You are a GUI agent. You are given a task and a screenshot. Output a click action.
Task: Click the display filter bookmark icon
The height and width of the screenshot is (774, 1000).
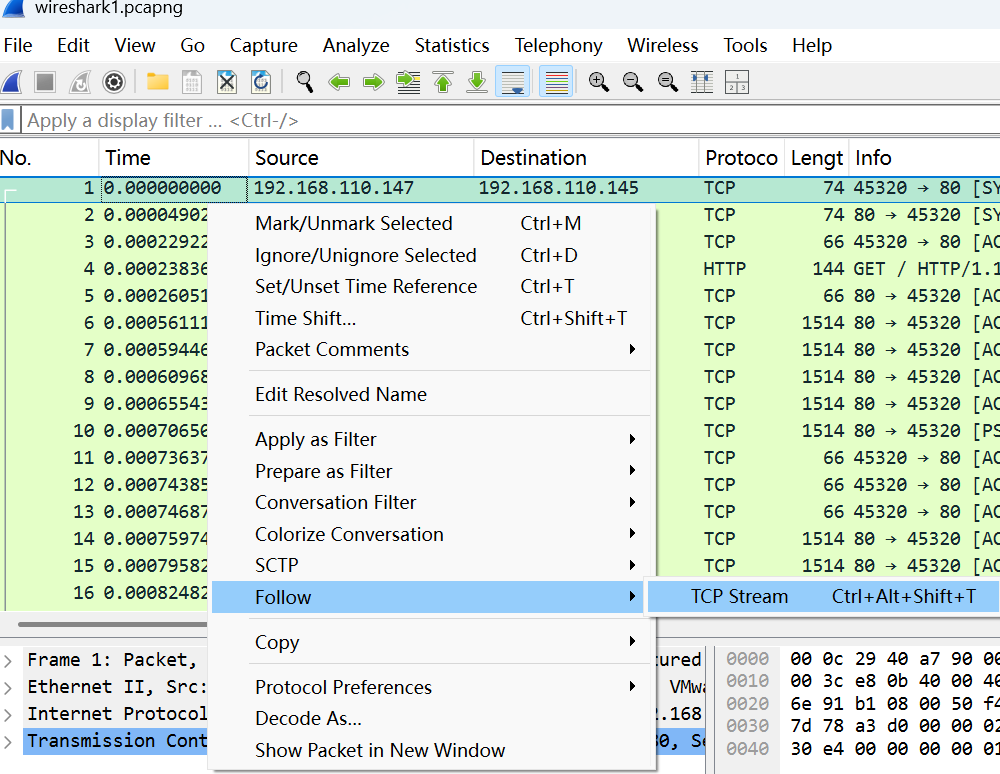[9, 120]
